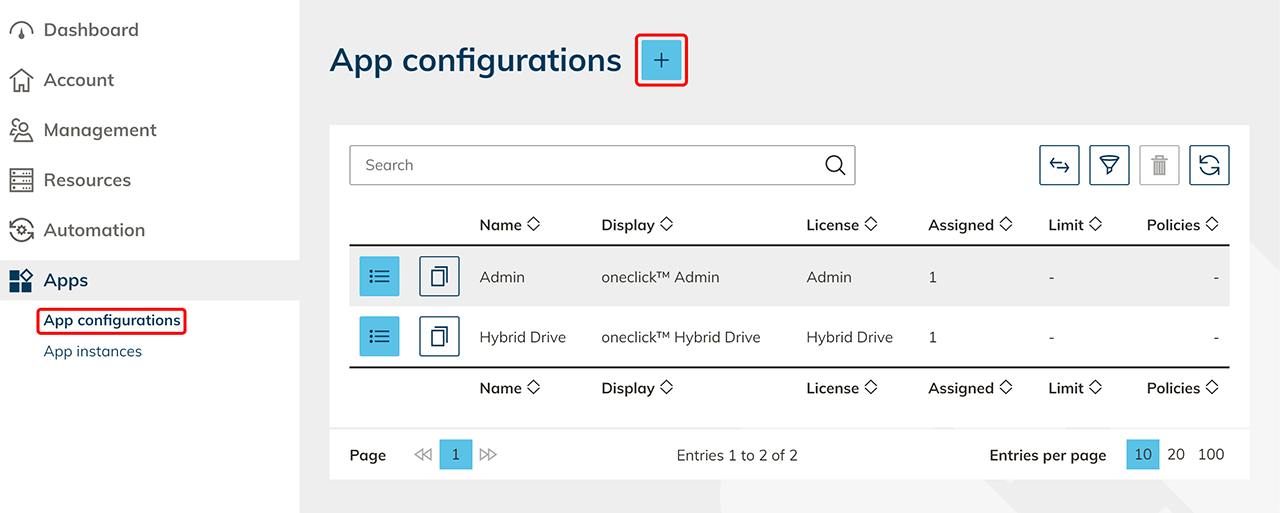This screenshot has width=1280, height=513.
Task: Go to page 1 in pagination
Action: (456, 455)
